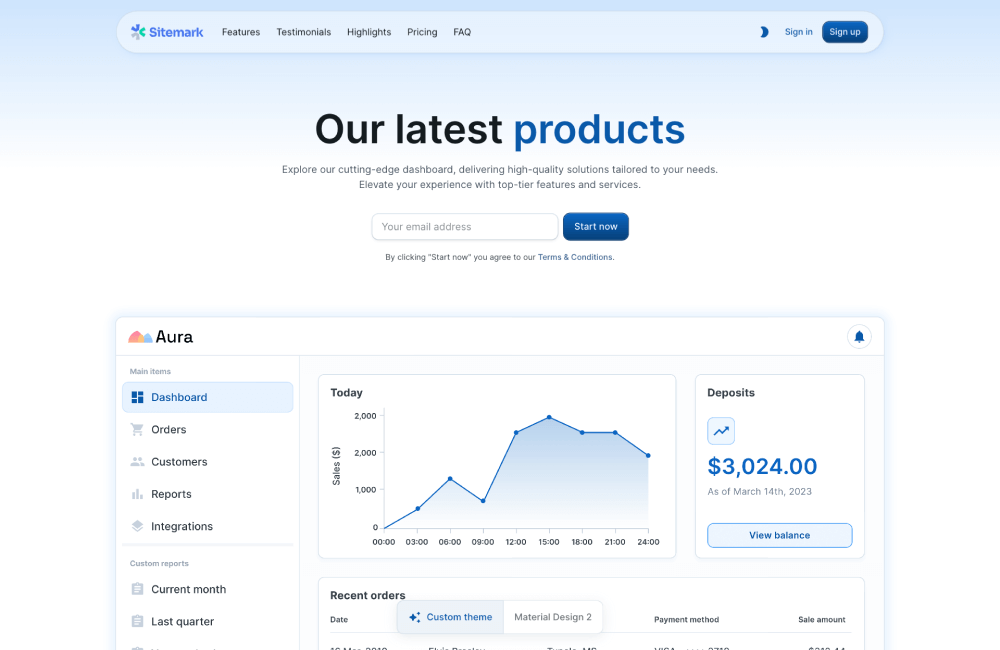Click the Reports chart icon
Image resolution: width=1000 pixels, height=650 pixels.
[137, 494]
